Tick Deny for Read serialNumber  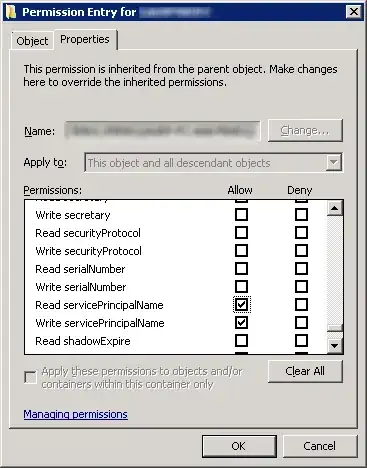click(301, 268)
